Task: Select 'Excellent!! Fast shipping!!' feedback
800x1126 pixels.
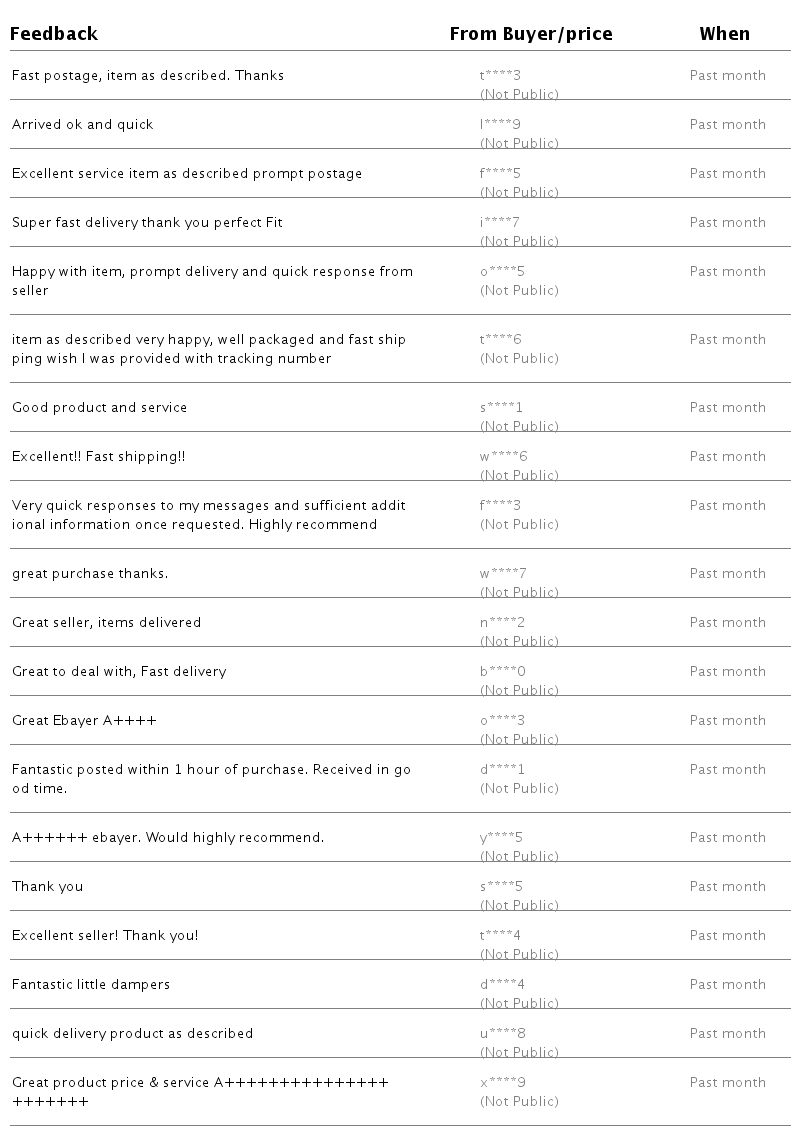Action: (x=98, y=457)
